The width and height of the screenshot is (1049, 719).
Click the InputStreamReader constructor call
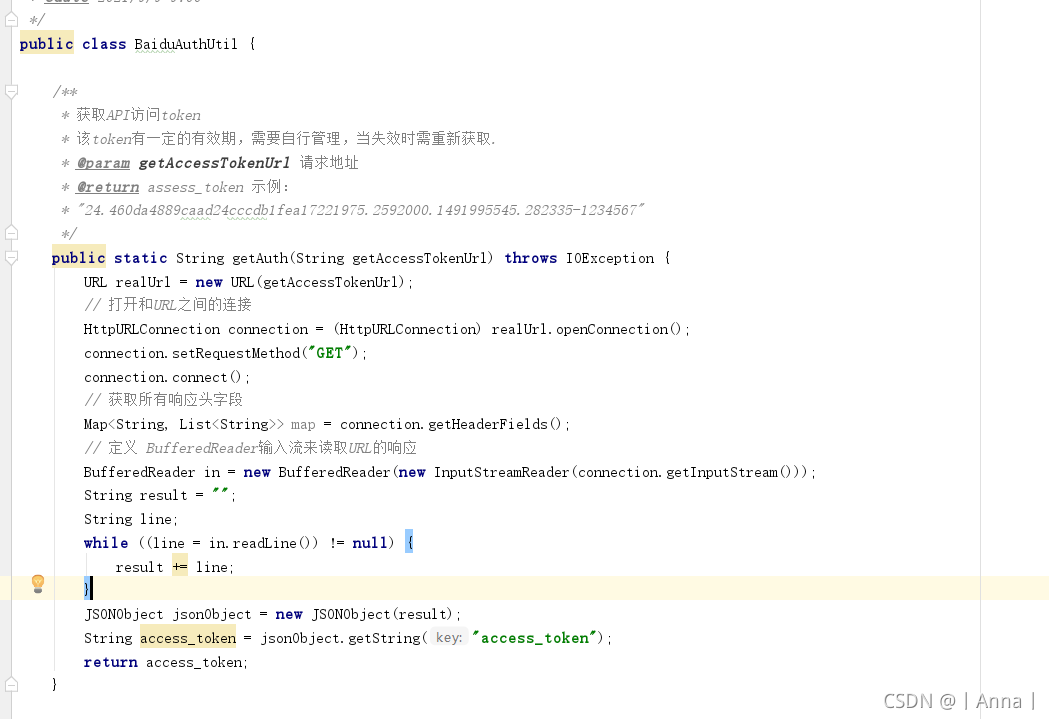point(501,472)
